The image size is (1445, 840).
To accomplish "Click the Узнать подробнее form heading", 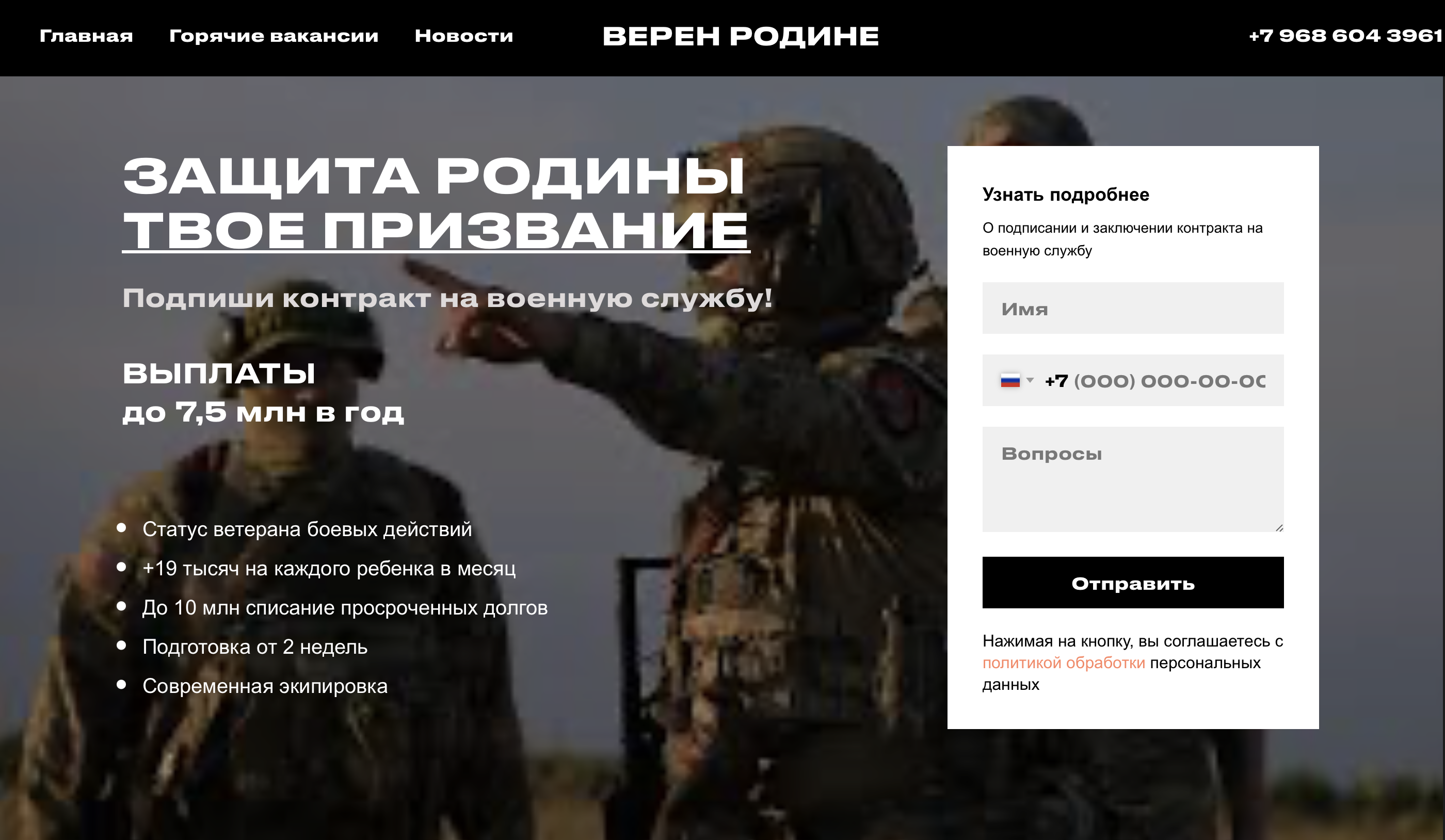I will pyautogui.click(x=1065, y=195).
